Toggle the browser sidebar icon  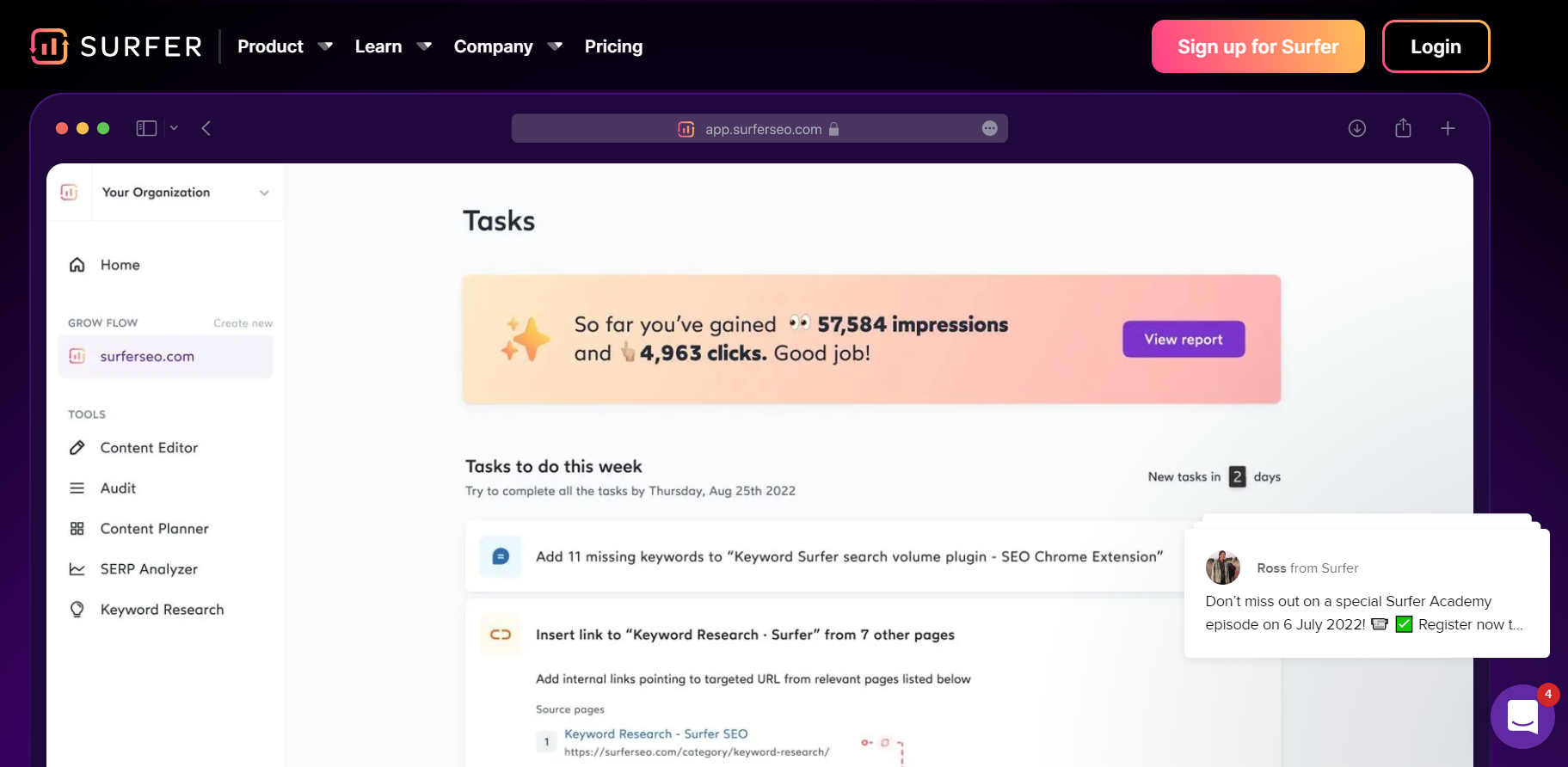click(146, 128)
